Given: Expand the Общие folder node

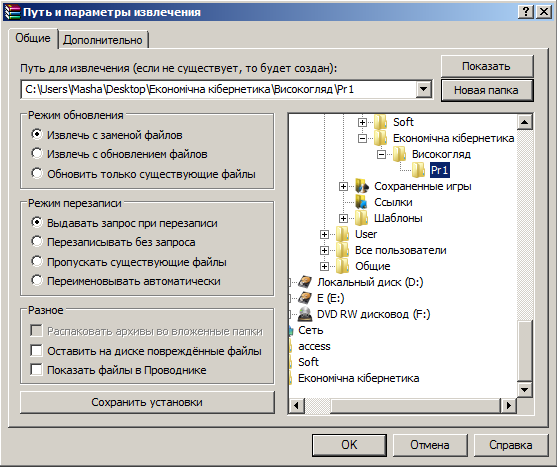Looking at the screenshot, I should (x=324, y=266).
